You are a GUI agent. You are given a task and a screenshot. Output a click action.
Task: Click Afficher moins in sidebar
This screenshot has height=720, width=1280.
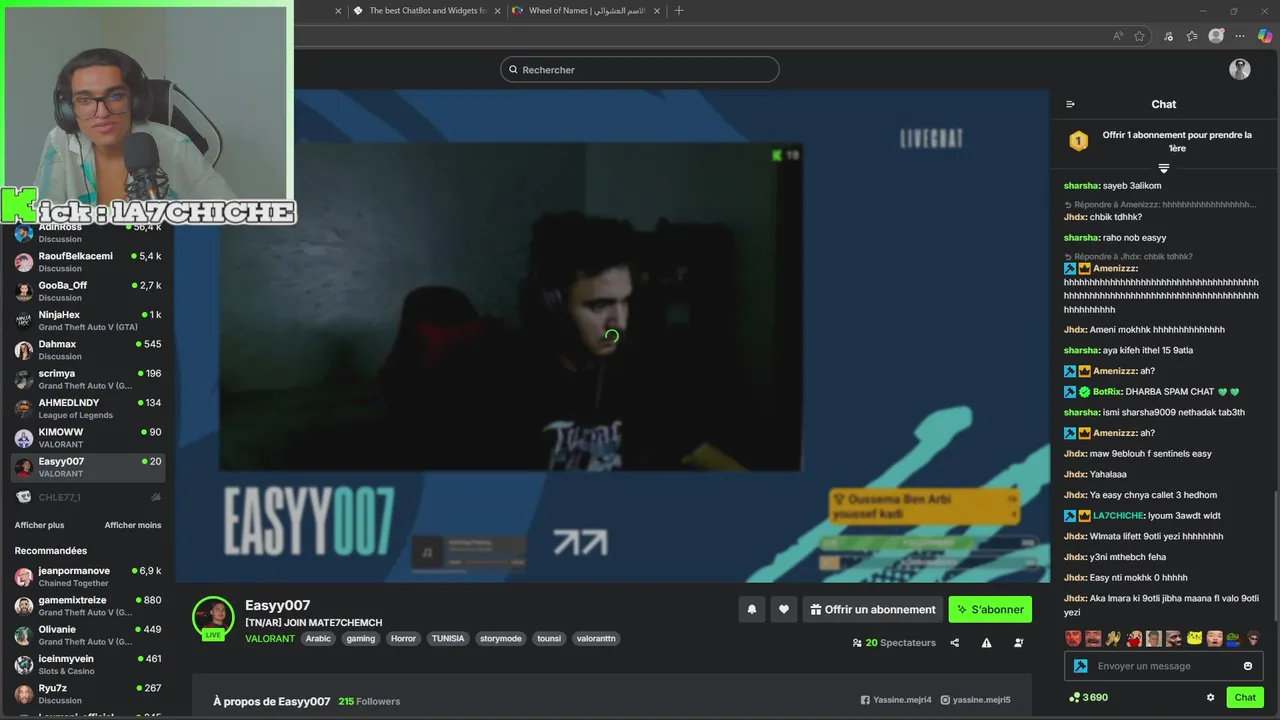tap(133, 525)
